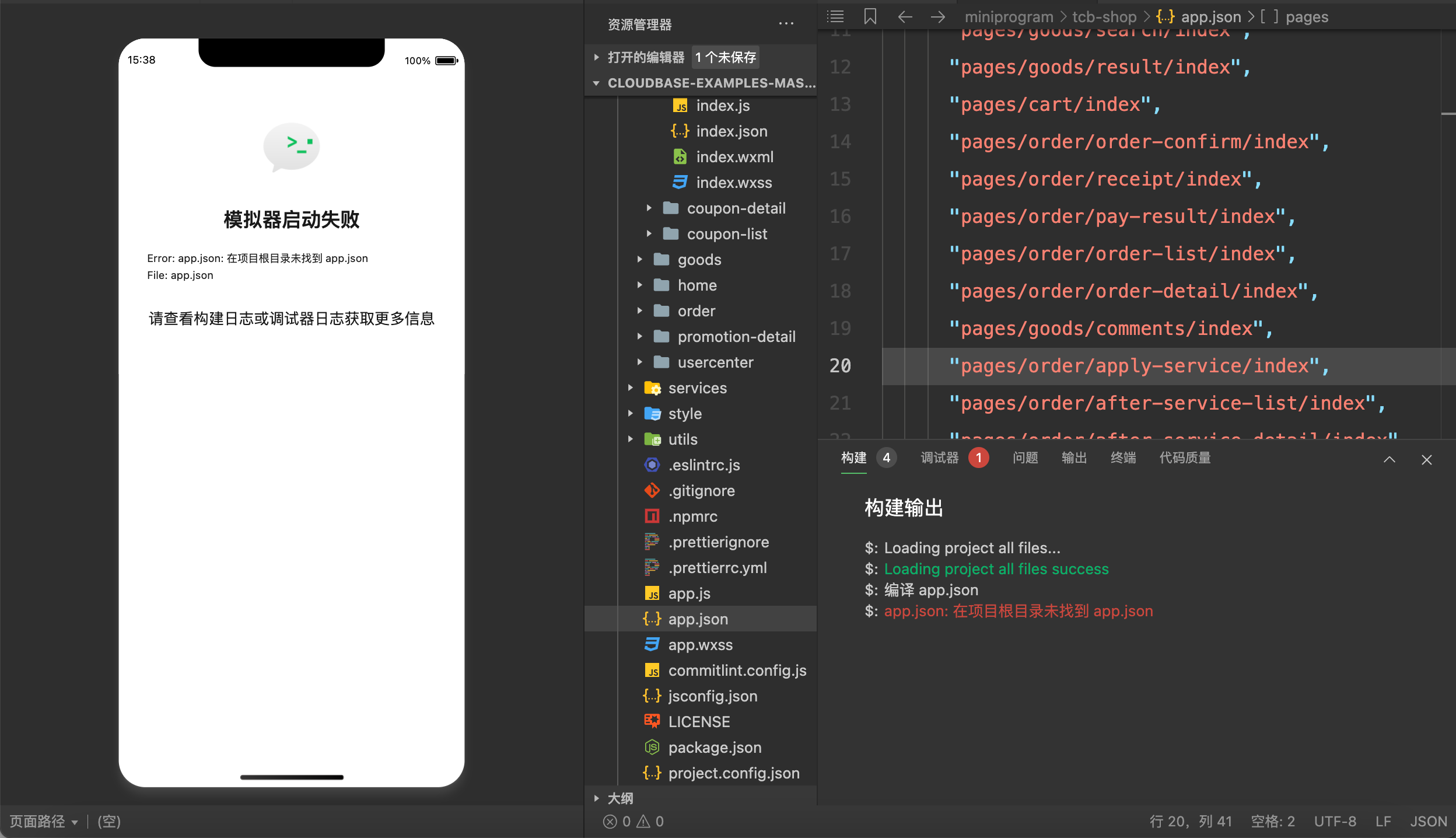This screenshot has width=1456, height=838.
Task: Expand the 打开的编辑器 section
Action: coord(596,57)
